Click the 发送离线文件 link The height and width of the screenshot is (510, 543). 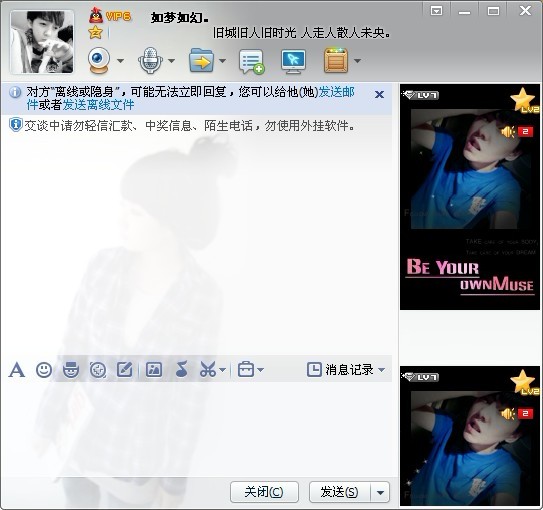(98, 104)
